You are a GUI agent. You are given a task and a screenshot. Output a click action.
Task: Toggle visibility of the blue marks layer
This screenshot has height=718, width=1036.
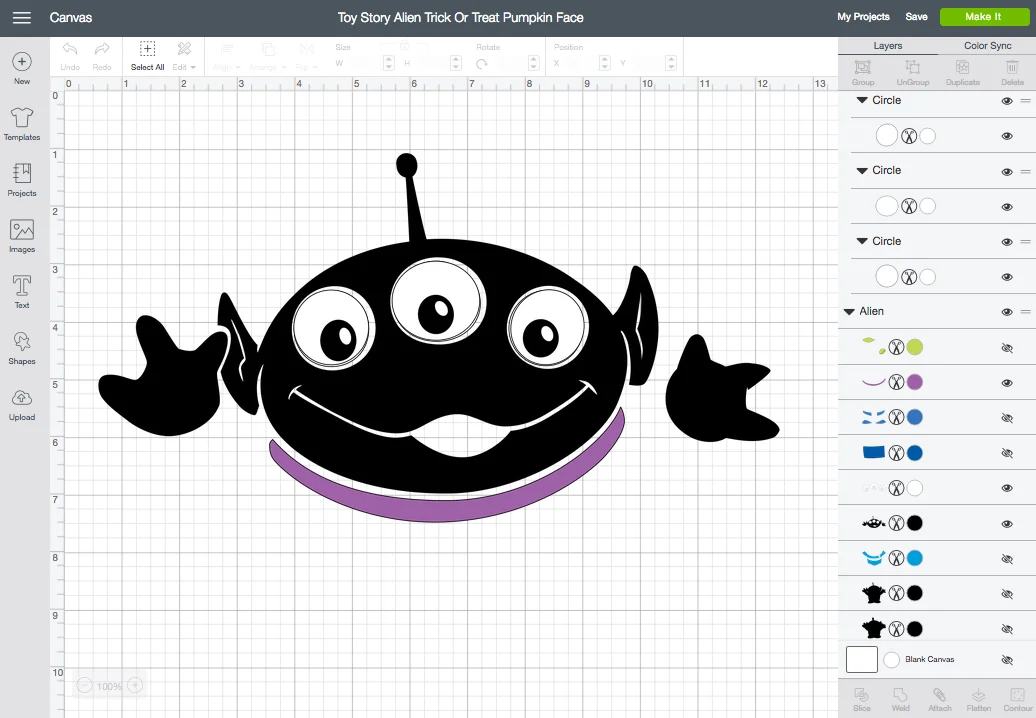click(x=1007, y=418)
